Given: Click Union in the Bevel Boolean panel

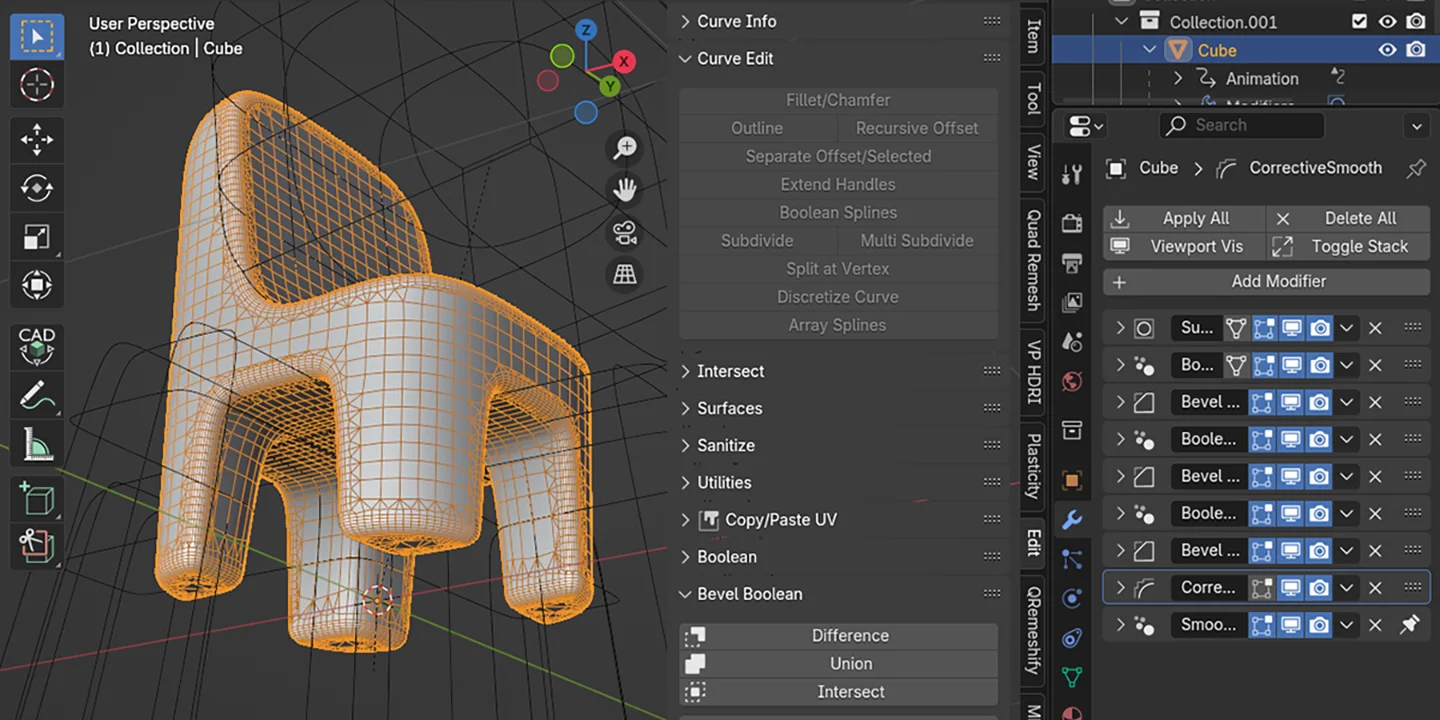Looking at the screenshot, I should click(850, 663).
